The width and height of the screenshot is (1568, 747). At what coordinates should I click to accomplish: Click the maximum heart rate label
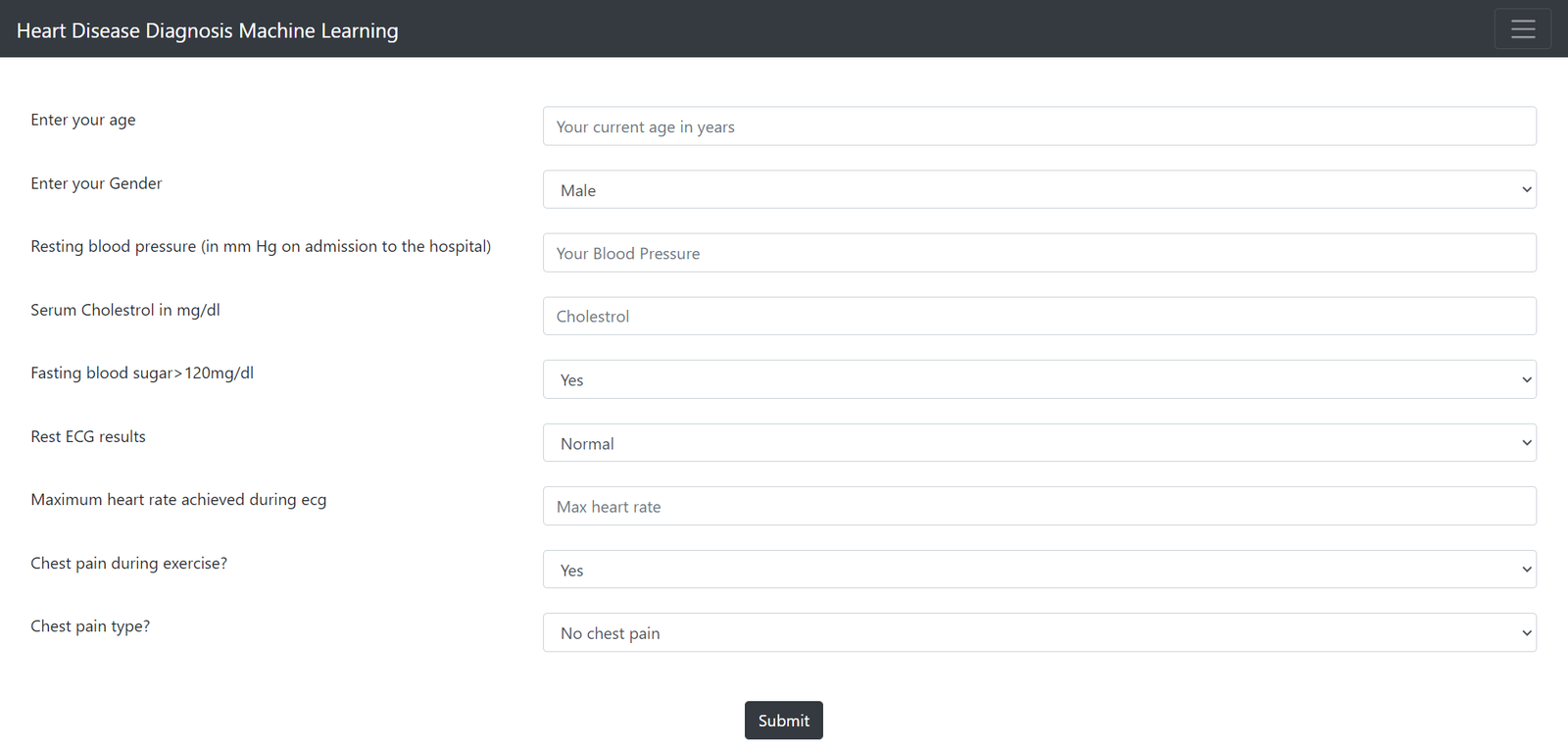(x=178, y=500)
